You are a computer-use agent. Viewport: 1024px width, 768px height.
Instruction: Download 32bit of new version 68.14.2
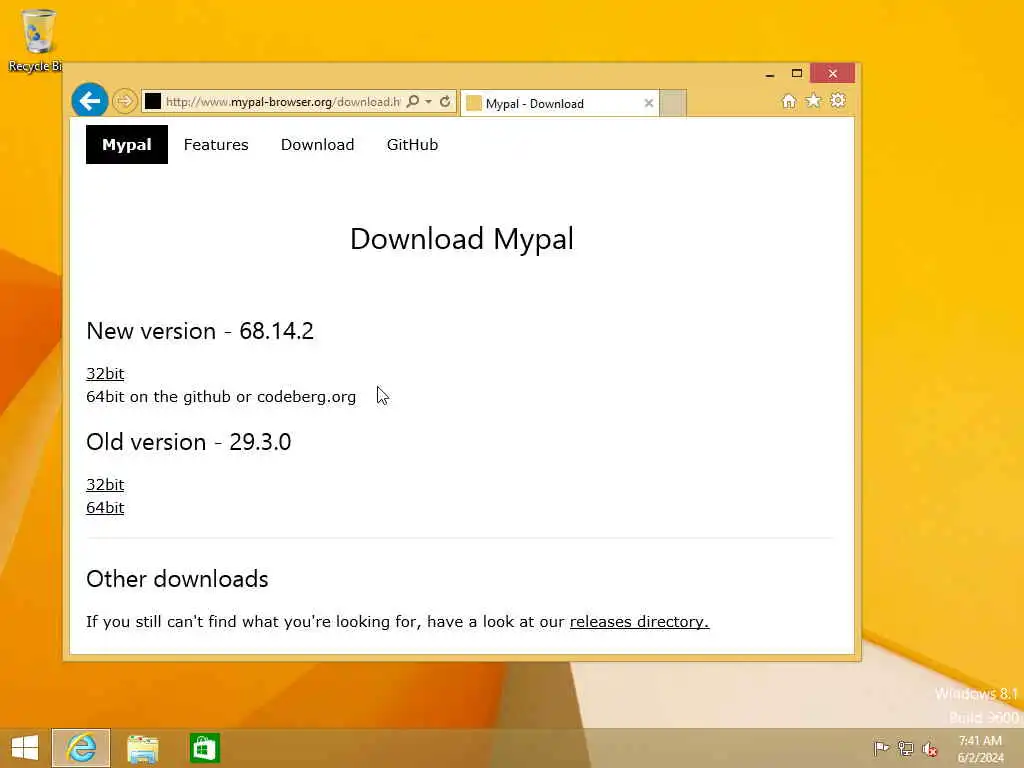coord(105,374)
